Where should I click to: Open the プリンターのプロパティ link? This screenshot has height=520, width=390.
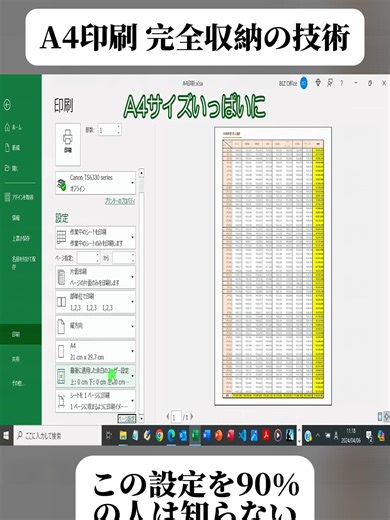[x=120, y=201]
